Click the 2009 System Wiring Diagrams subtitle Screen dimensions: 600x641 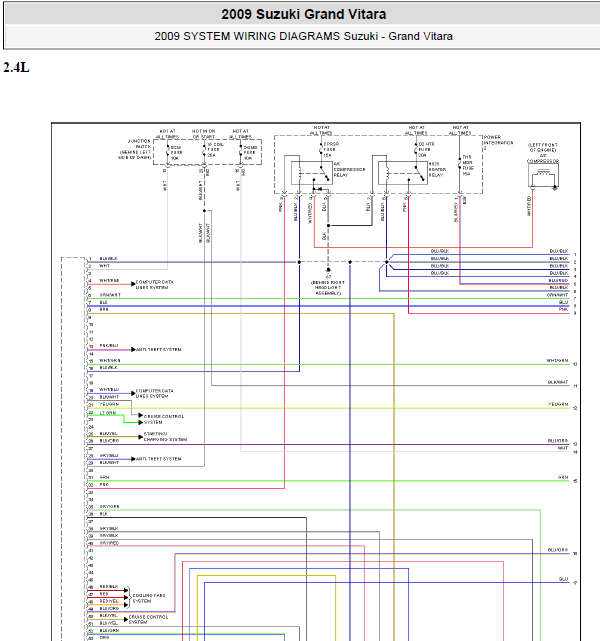tap(304, 36)
